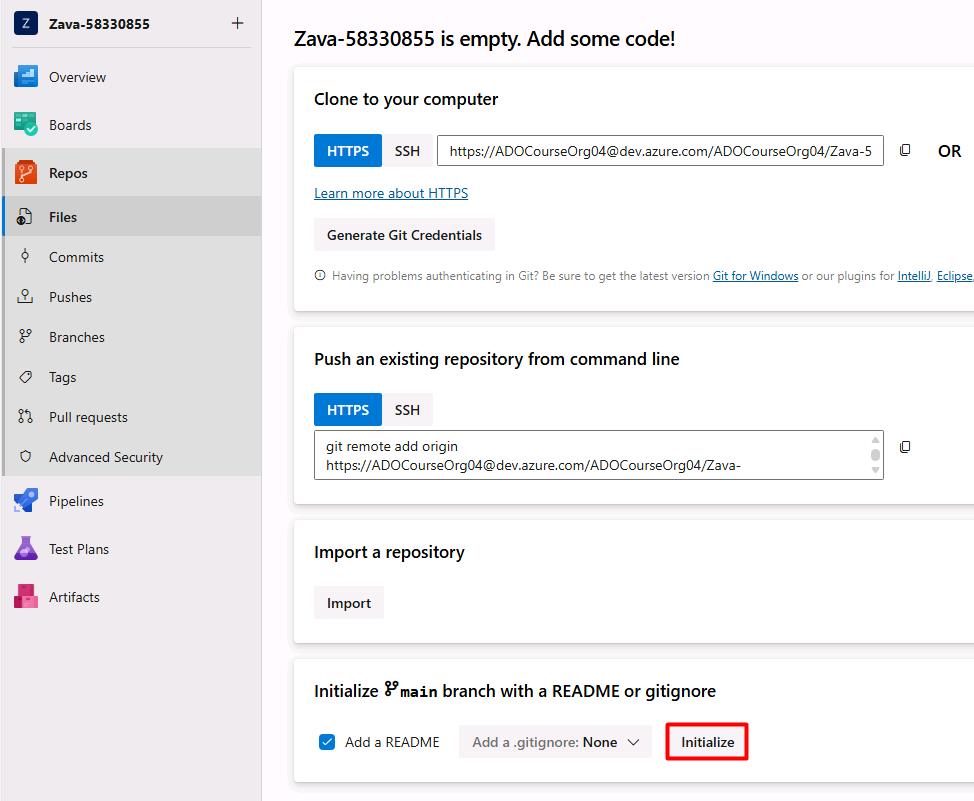Open the Add a .gitignore dropdown
This screenshot has height=801, width=974.
click(x=555, y=742)
